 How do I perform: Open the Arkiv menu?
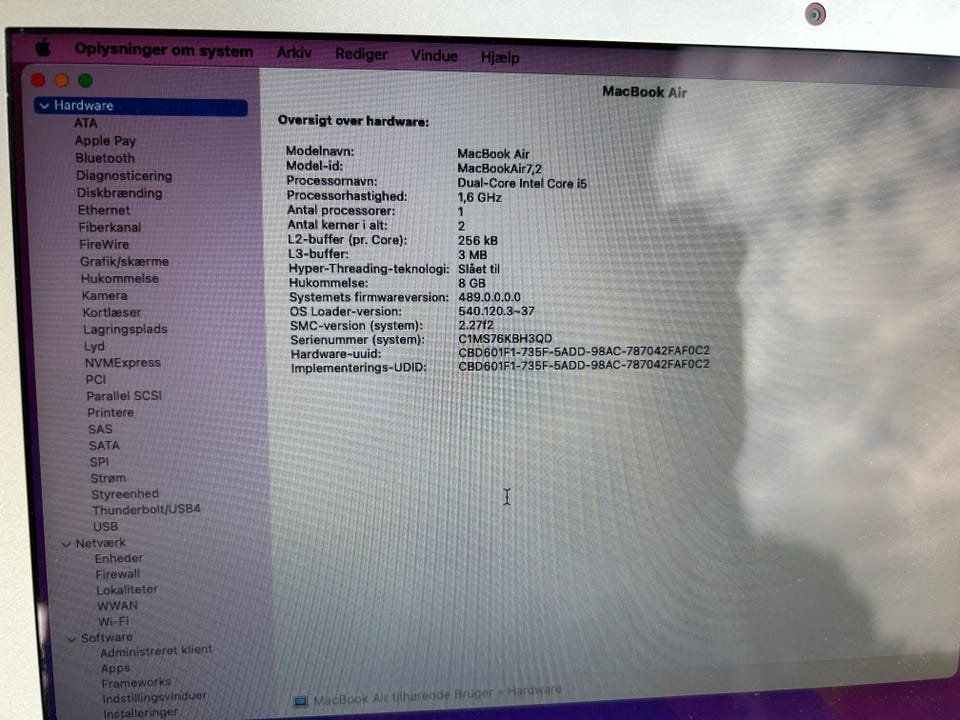(x=294, y=53)
